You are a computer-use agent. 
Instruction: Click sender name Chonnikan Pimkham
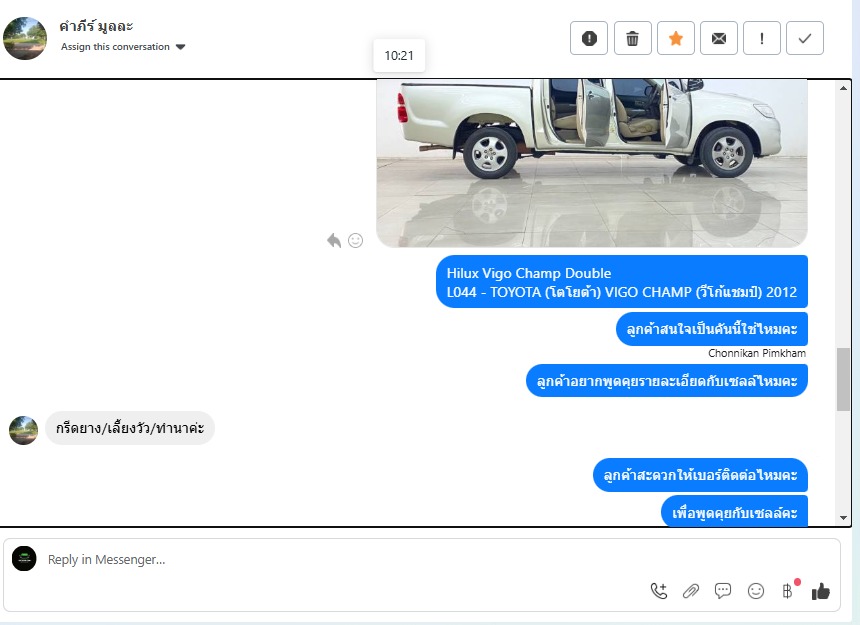[x=757, y=354]
